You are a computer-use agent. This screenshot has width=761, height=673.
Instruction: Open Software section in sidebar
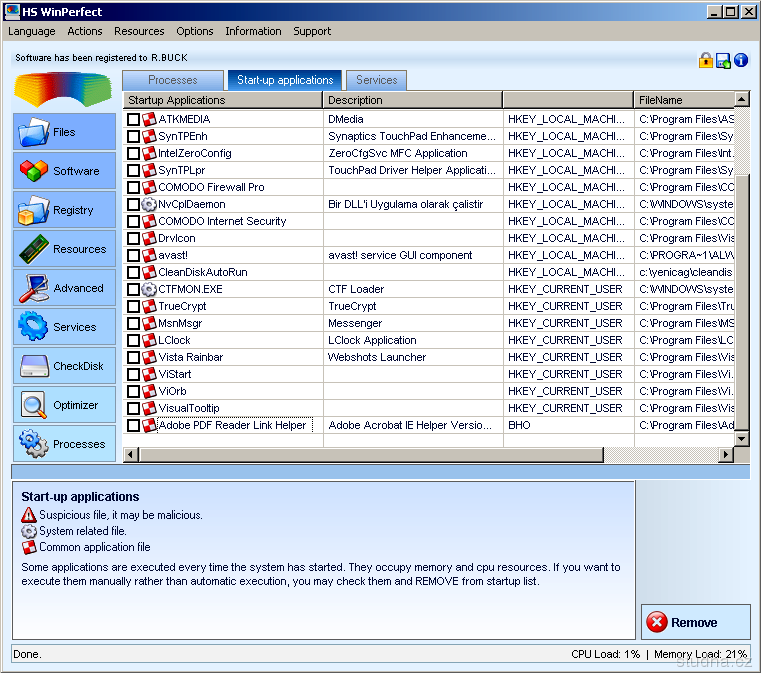[x=64, y=171]
